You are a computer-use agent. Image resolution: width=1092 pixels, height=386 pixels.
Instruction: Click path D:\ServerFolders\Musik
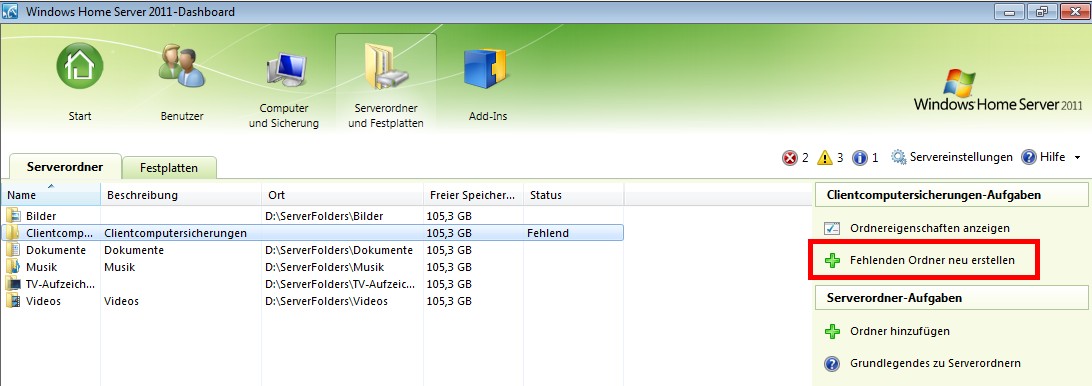coord(324,267)
